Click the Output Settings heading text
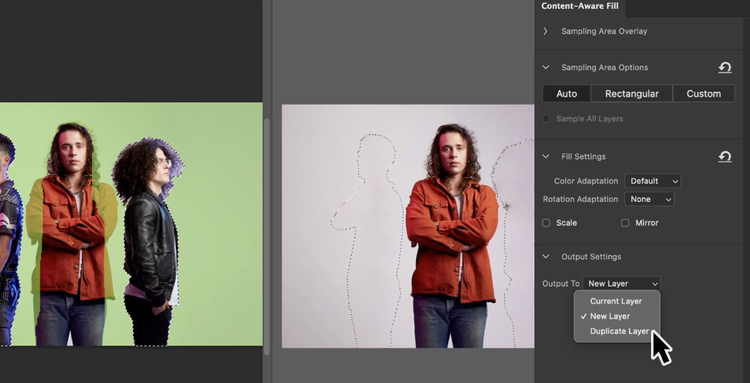Image resolution: width=750 pixels, height=383 pixels. point(591,257)
